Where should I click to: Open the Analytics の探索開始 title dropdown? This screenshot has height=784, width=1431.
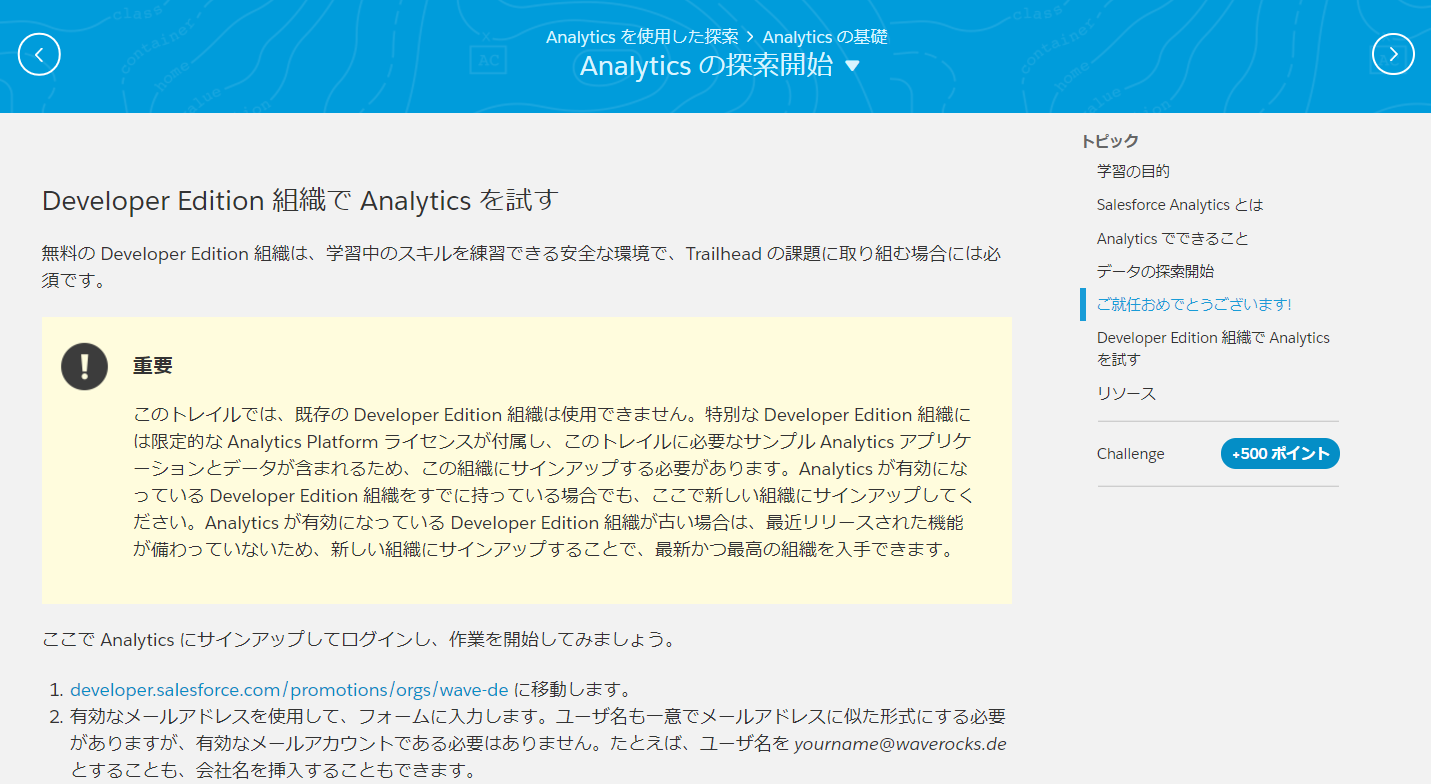[x=719, y=66]
